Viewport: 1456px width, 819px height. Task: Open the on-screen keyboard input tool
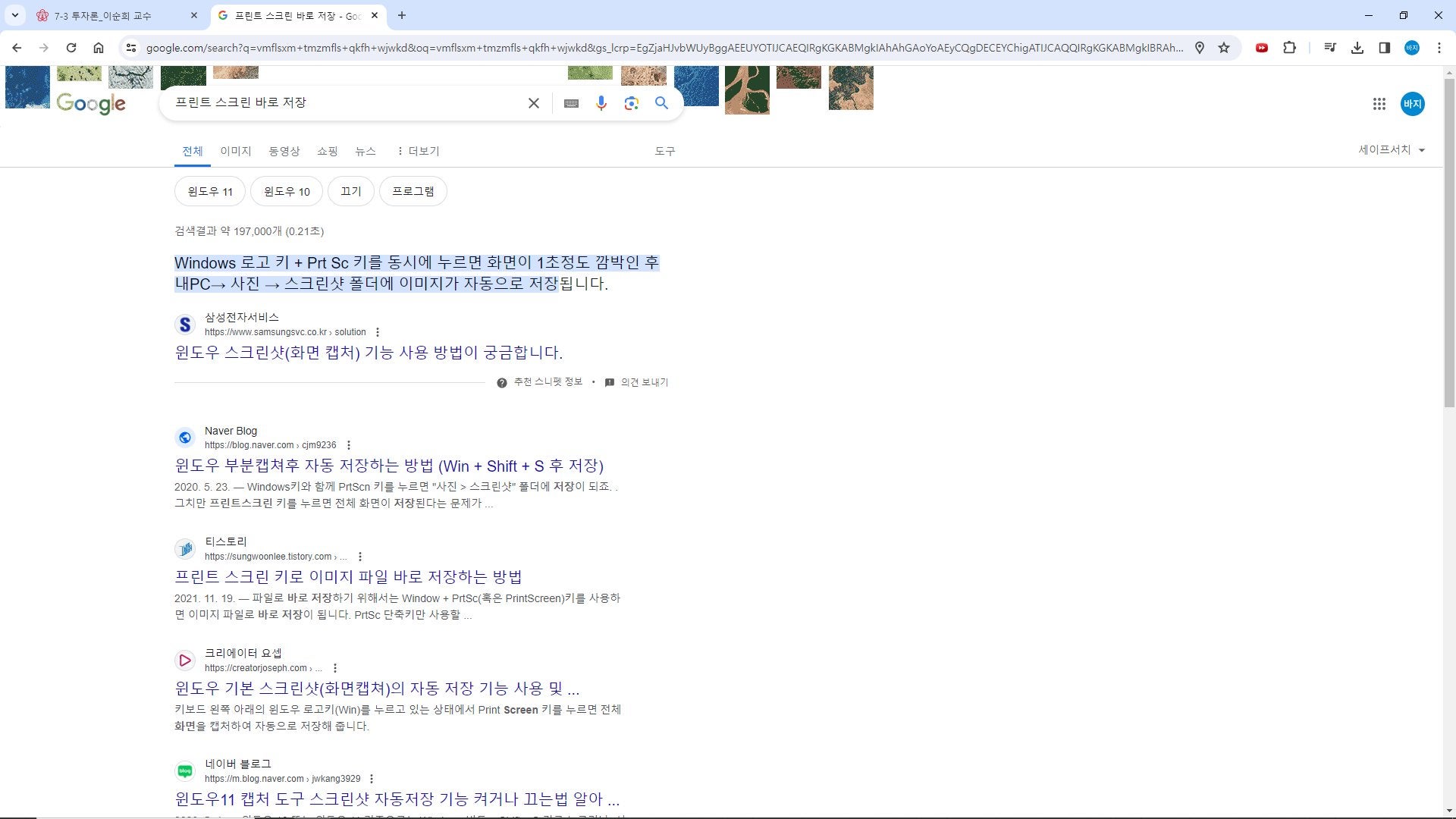pyautogui.click(x=571, y=103)
